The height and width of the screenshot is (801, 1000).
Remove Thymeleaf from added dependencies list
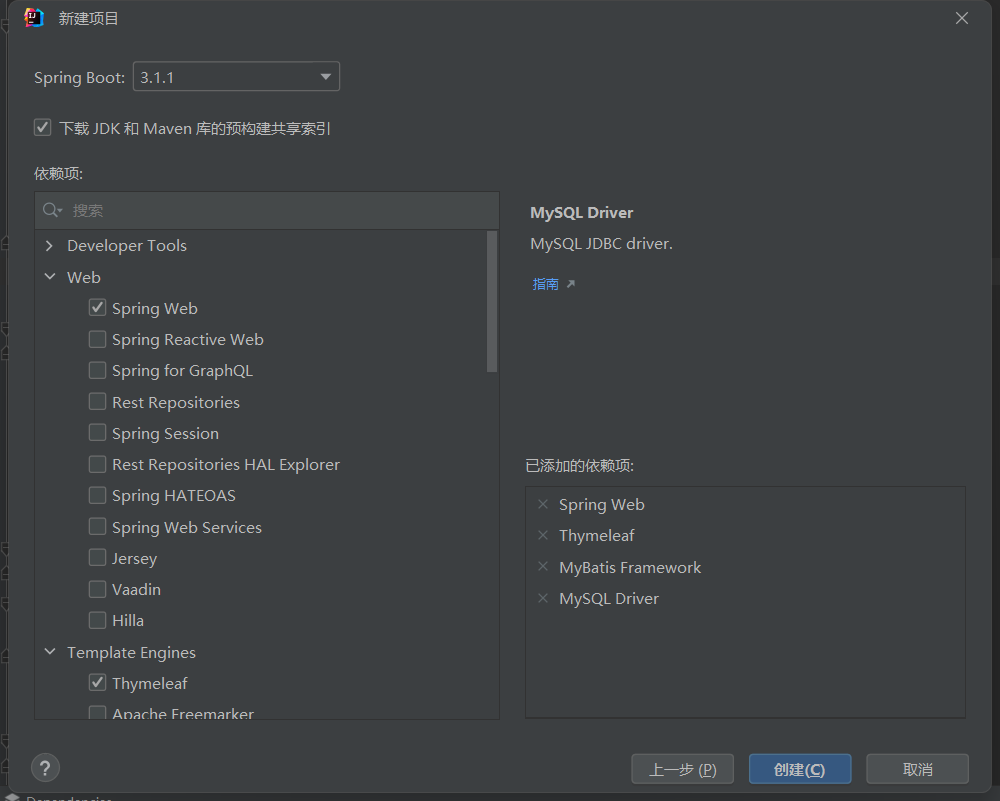click(543, 536)
